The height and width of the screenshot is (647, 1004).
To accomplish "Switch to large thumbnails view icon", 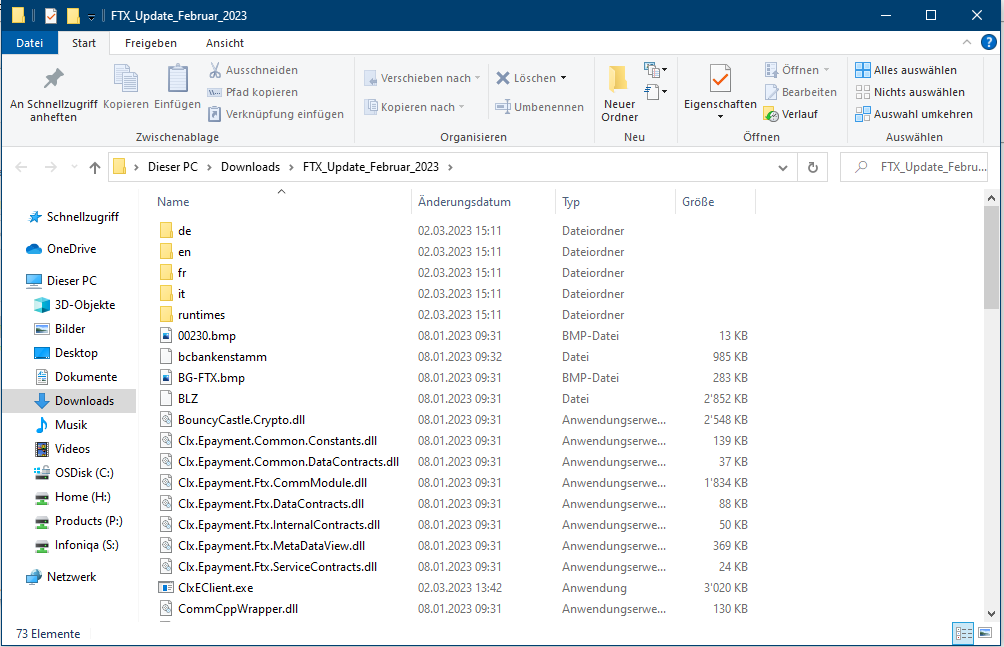I will 985,634.
